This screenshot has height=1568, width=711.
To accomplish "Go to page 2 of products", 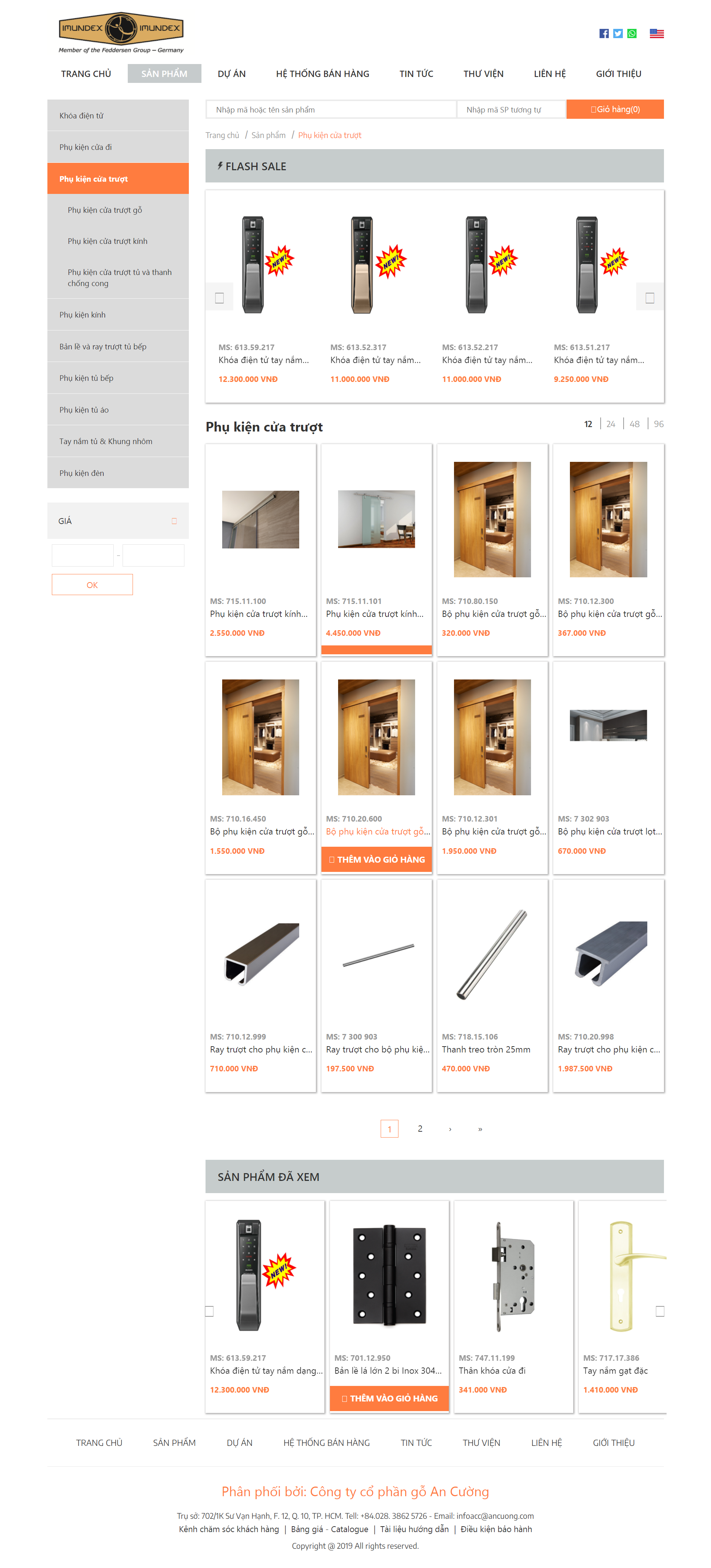I will click(x=420, y=1128).
